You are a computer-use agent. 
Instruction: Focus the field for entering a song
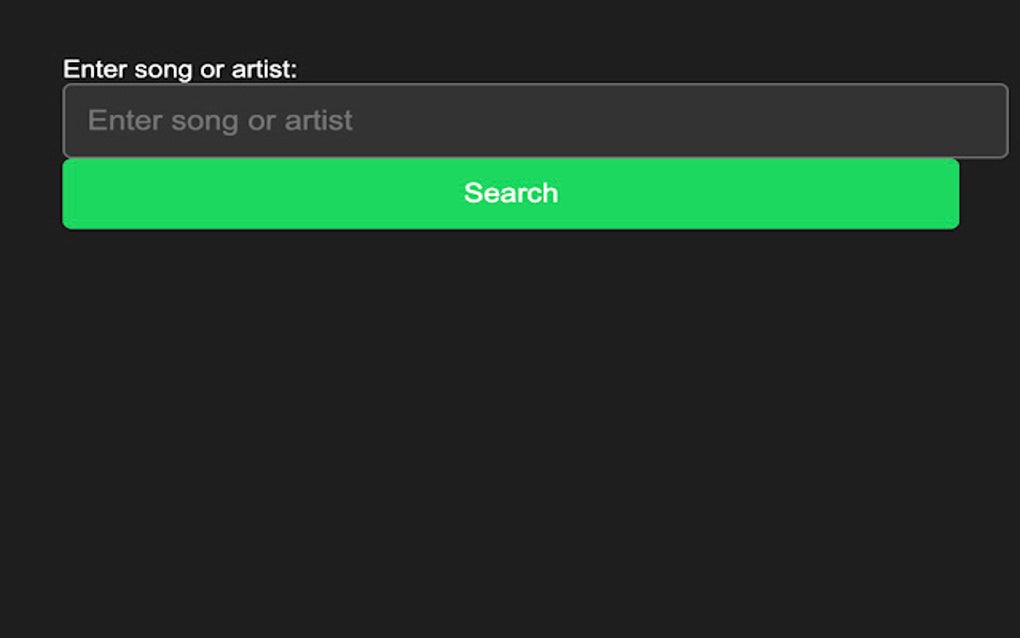point(535,121)
